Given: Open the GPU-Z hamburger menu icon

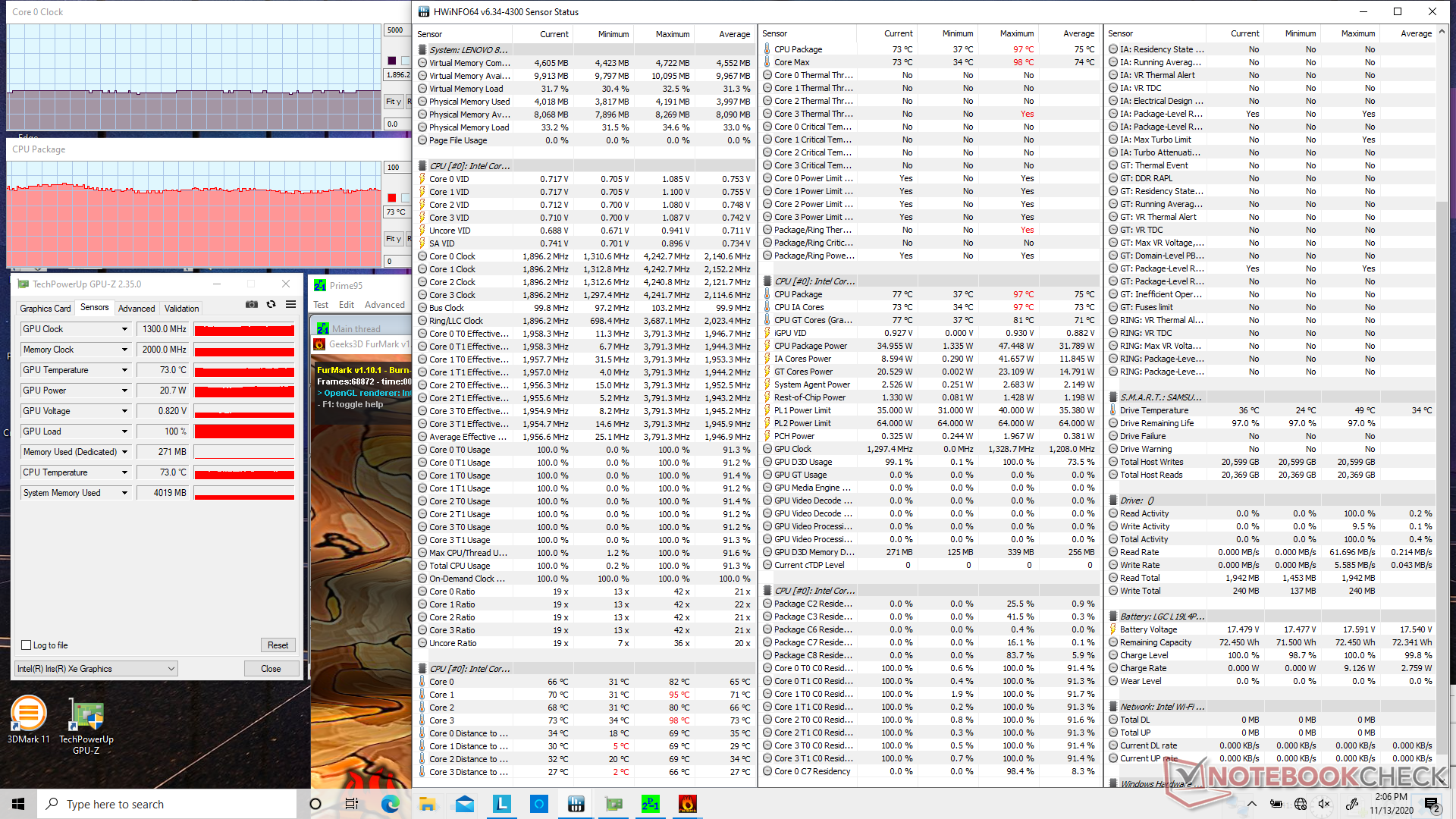Looking at the screenshot, I should coord(290,304).
